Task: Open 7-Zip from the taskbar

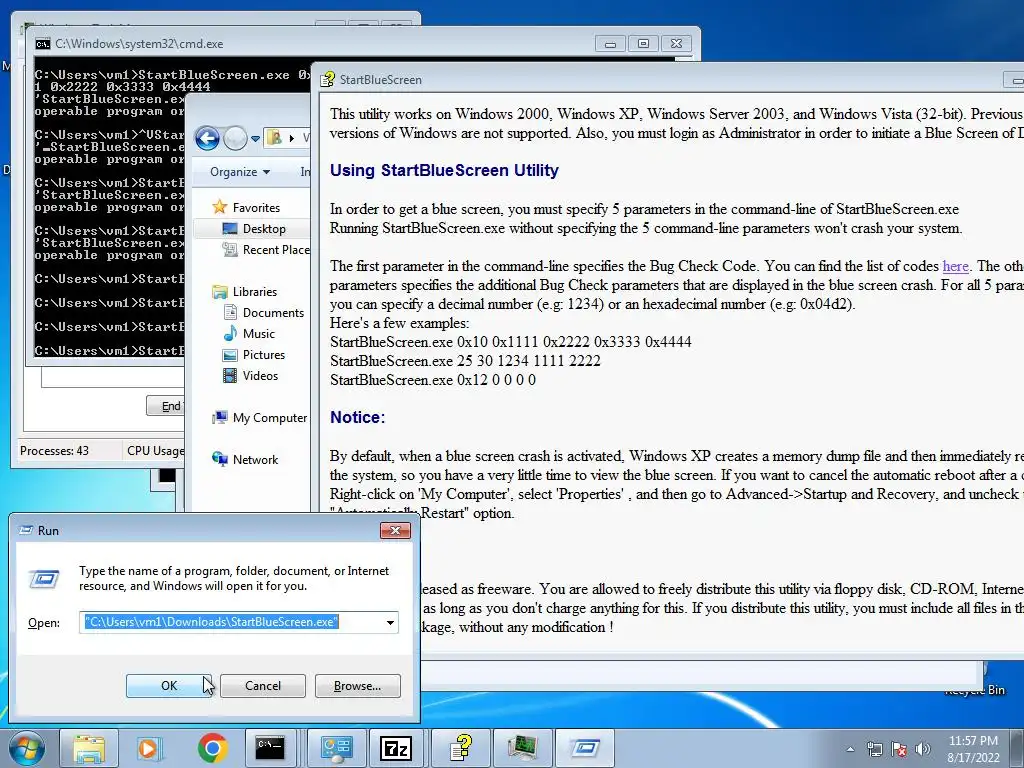Action: pos(396,748)
